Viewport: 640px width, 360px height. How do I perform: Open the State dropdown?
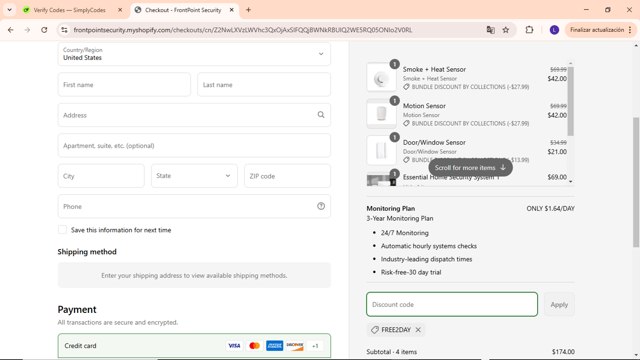click(194, 176)
